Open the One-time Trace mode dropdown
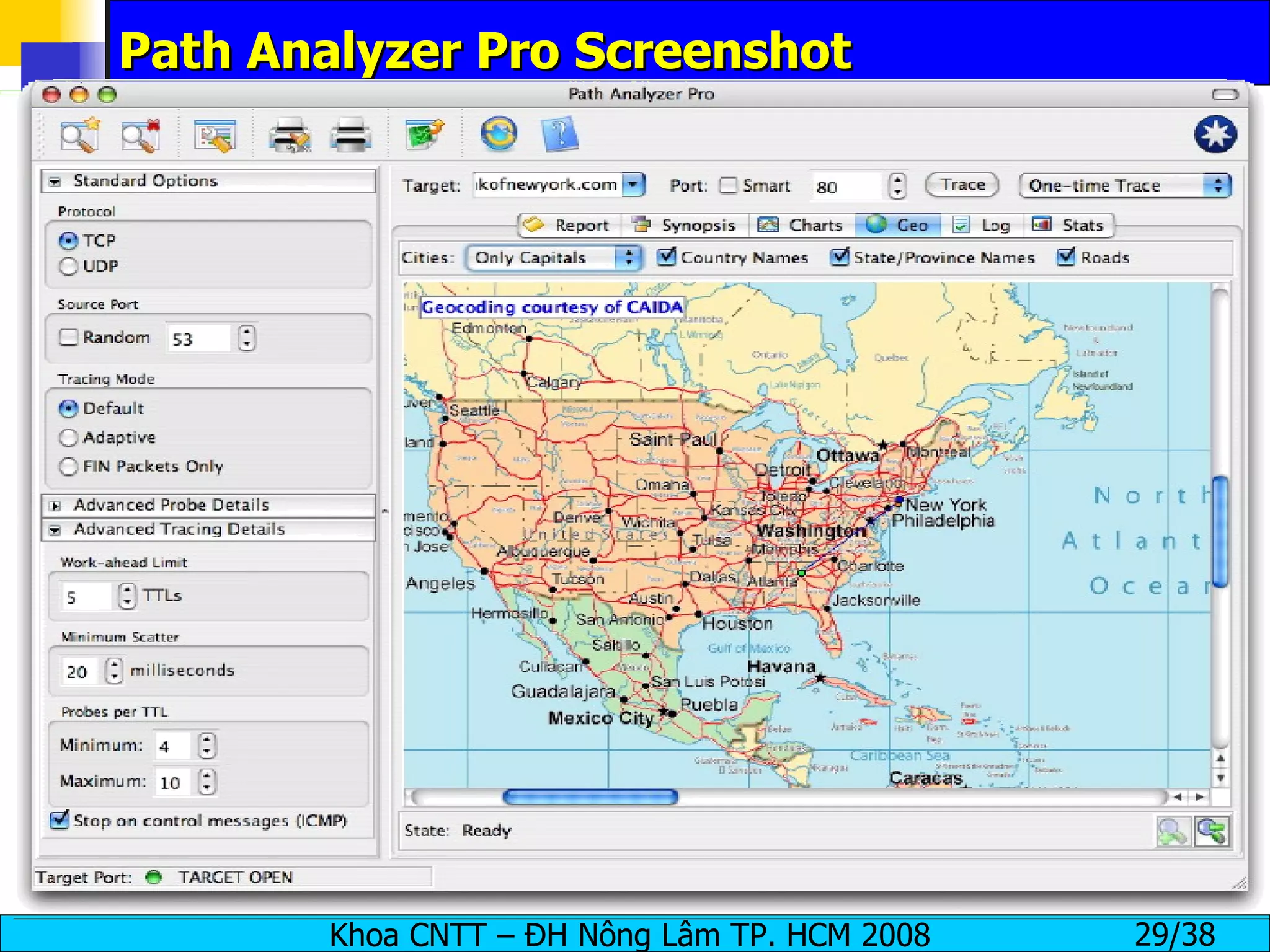Image resolution: width=1270 pixels, height=952 pixels. click(1125, 185)
